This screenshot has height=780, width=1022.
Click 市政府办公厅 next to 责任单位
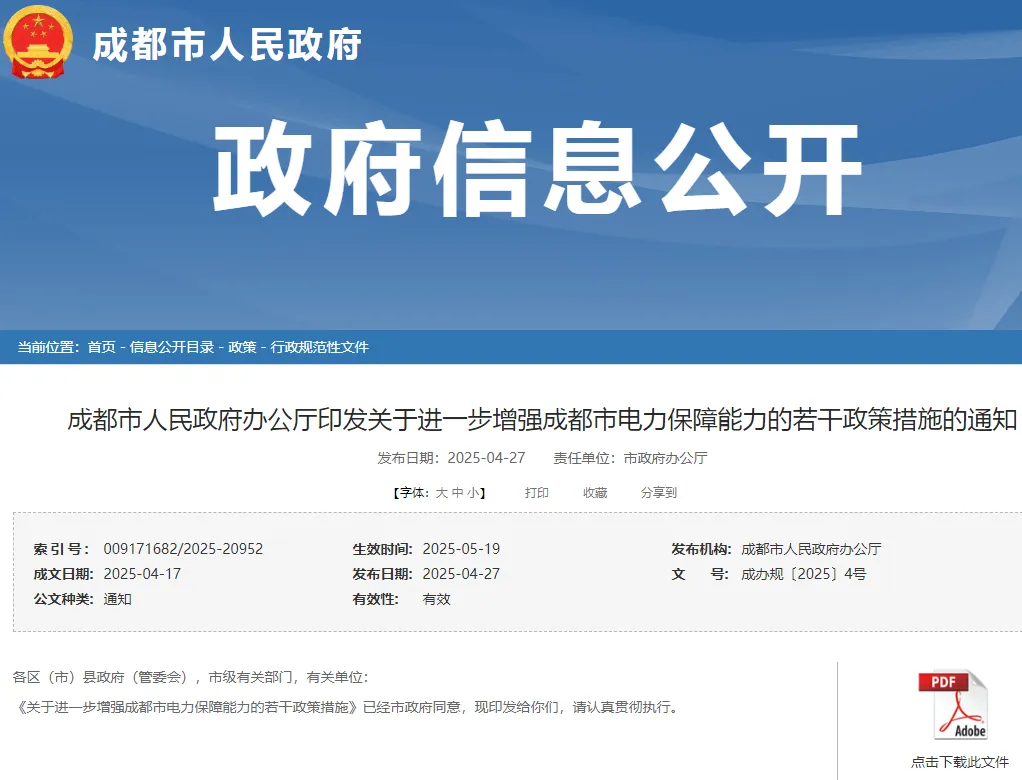click(x=665, y=458)
